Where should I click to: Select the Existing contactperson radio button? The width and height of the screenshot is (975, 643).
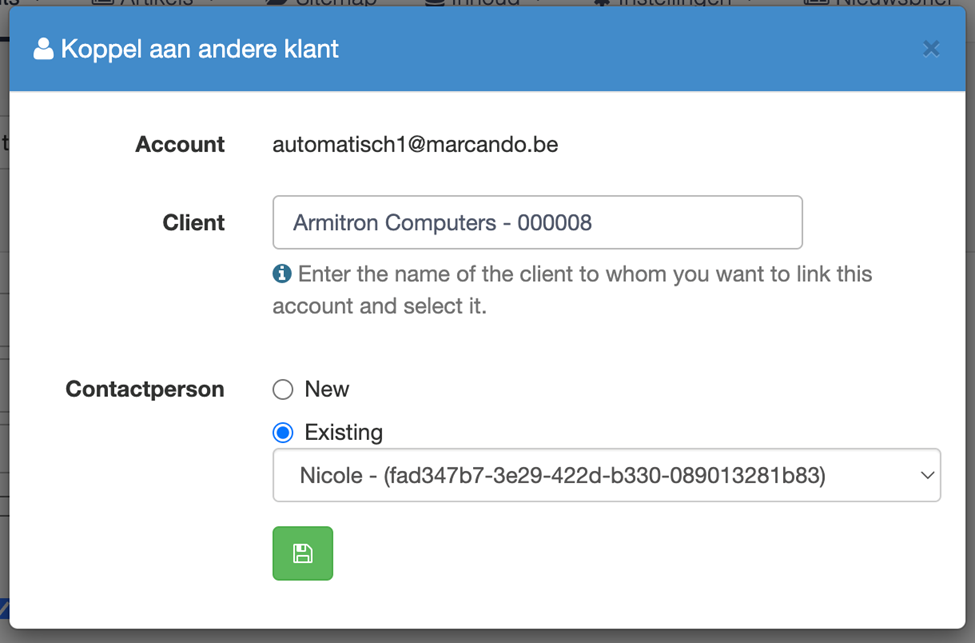click(x=283, y=432)
